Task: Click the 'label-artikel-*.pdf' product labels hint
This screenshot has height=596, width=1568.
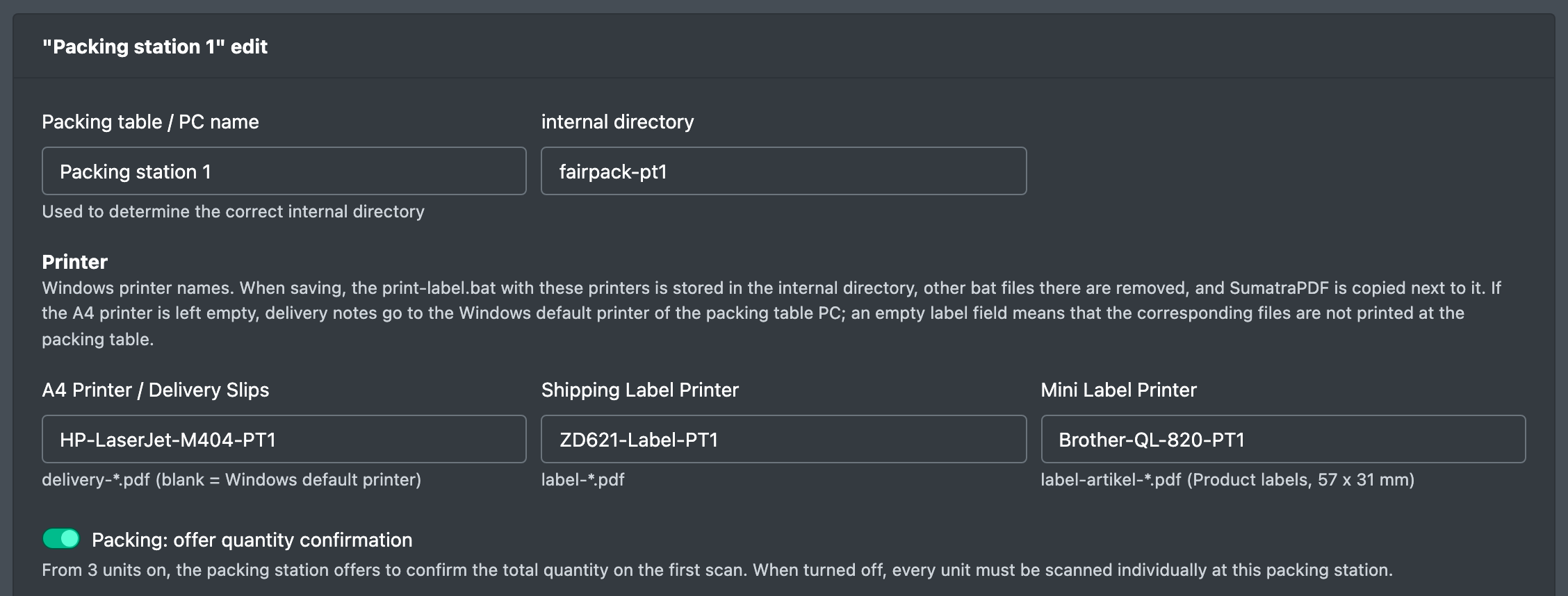Action: coord(1227,479)
